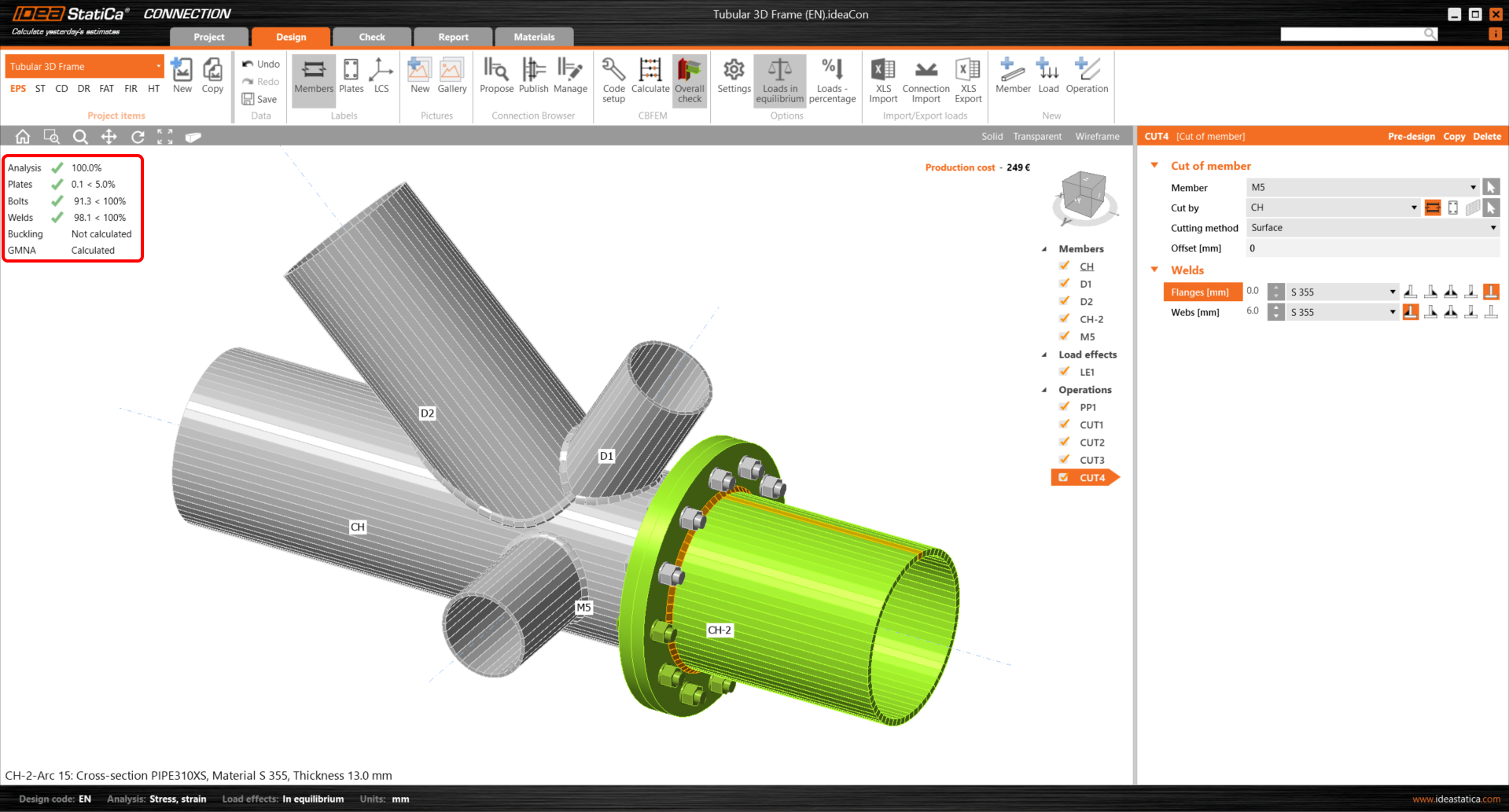Click the Propose connection icon
The image size is (1509, 812).
coord(496,77)
